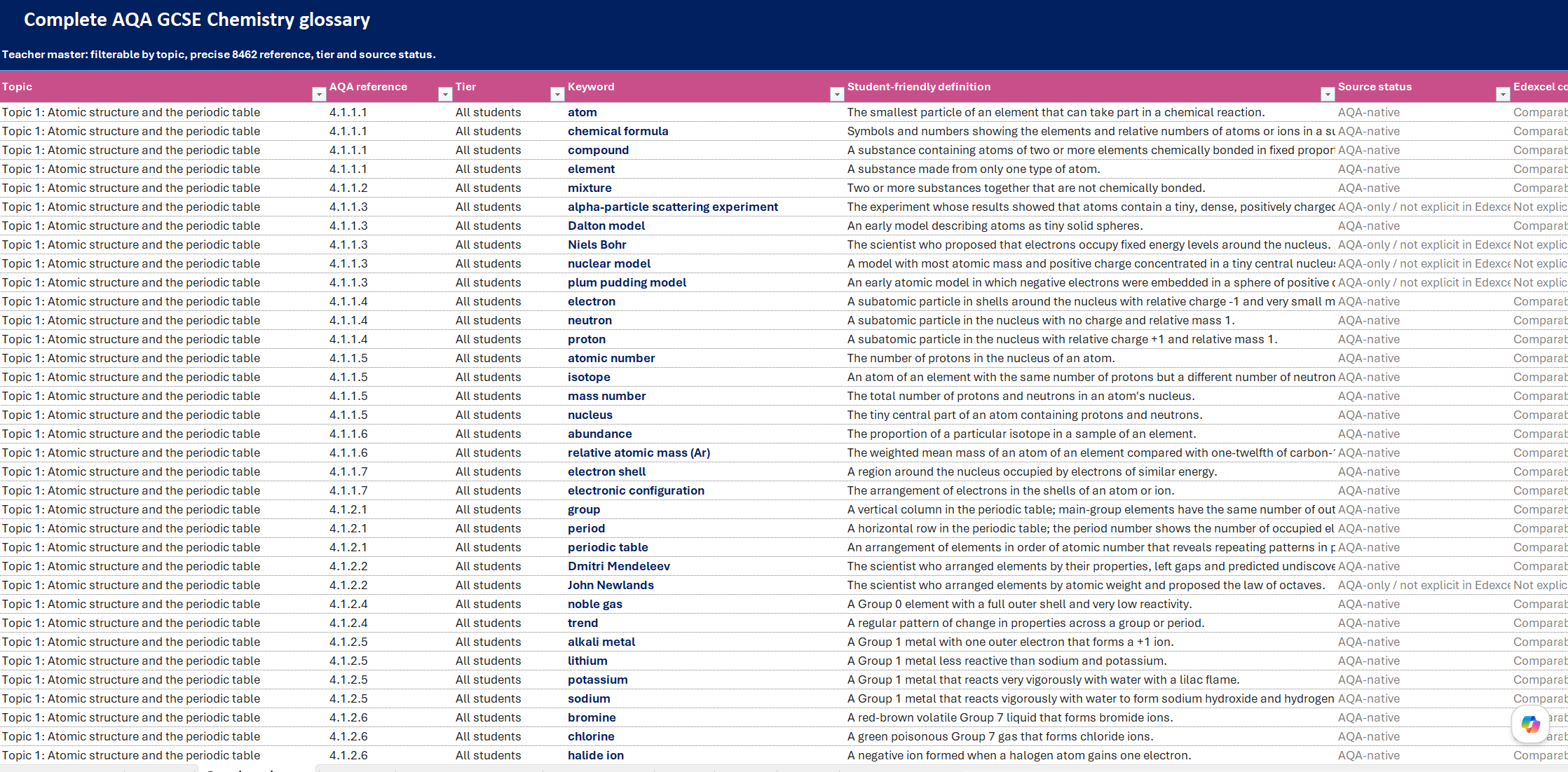The image size is (1568, 772).
Task: Select the keyword cell 'proton'
Action: (x=704, y=339)
